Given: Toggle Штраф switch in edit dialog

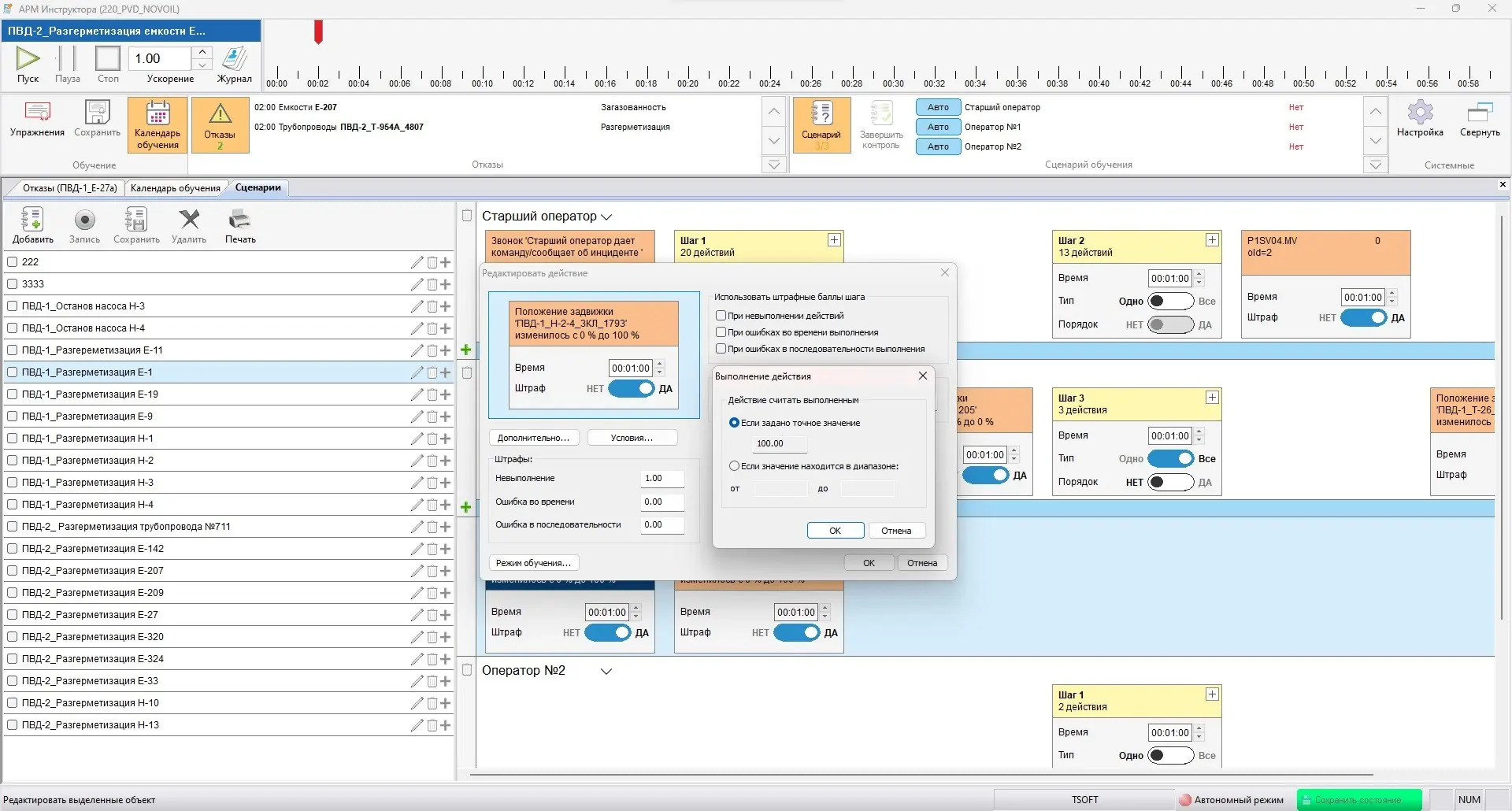Looking at the screenshot, I should click(632, 389).
